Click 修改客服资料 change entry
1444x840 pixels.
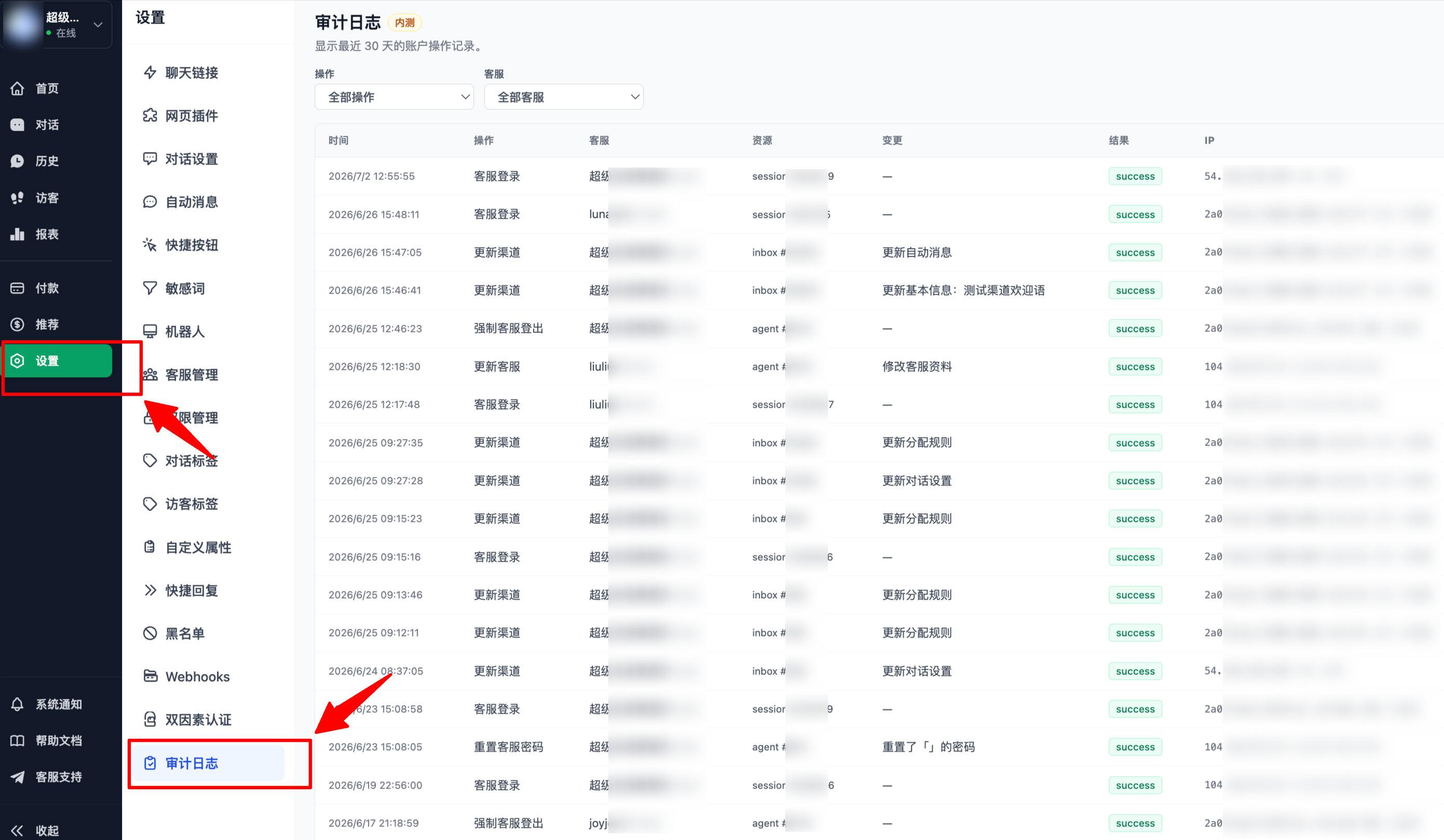pos(917,366)
